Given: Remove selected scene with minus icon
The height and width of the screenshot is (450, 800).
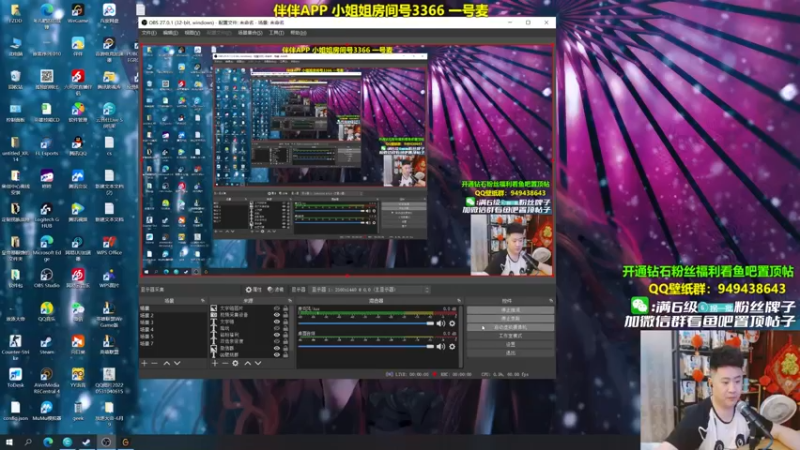Looking at the screenshot, I should pos(155,363).
